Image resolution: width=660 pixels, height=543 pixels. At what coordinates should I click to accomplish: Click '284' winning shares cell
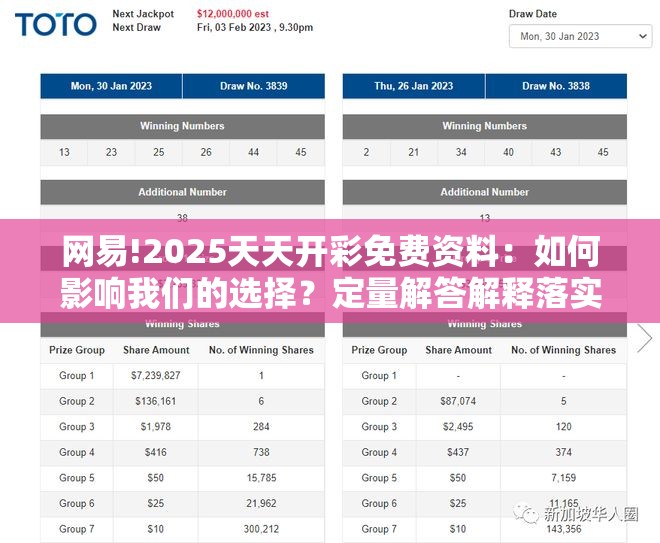pyautogui.click(x=261, y=427)
